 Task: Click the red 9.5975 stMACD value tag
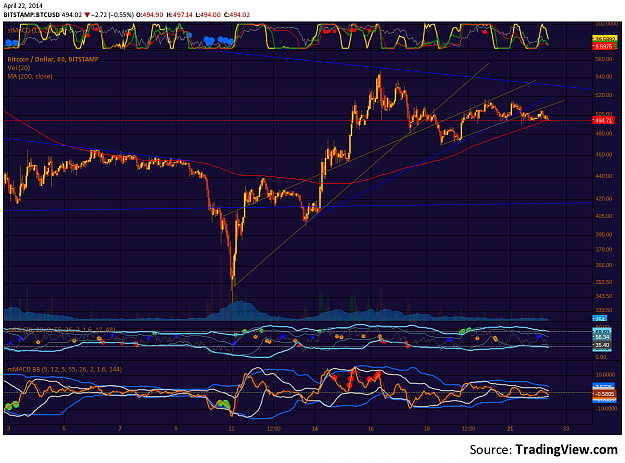coord(602,47)
